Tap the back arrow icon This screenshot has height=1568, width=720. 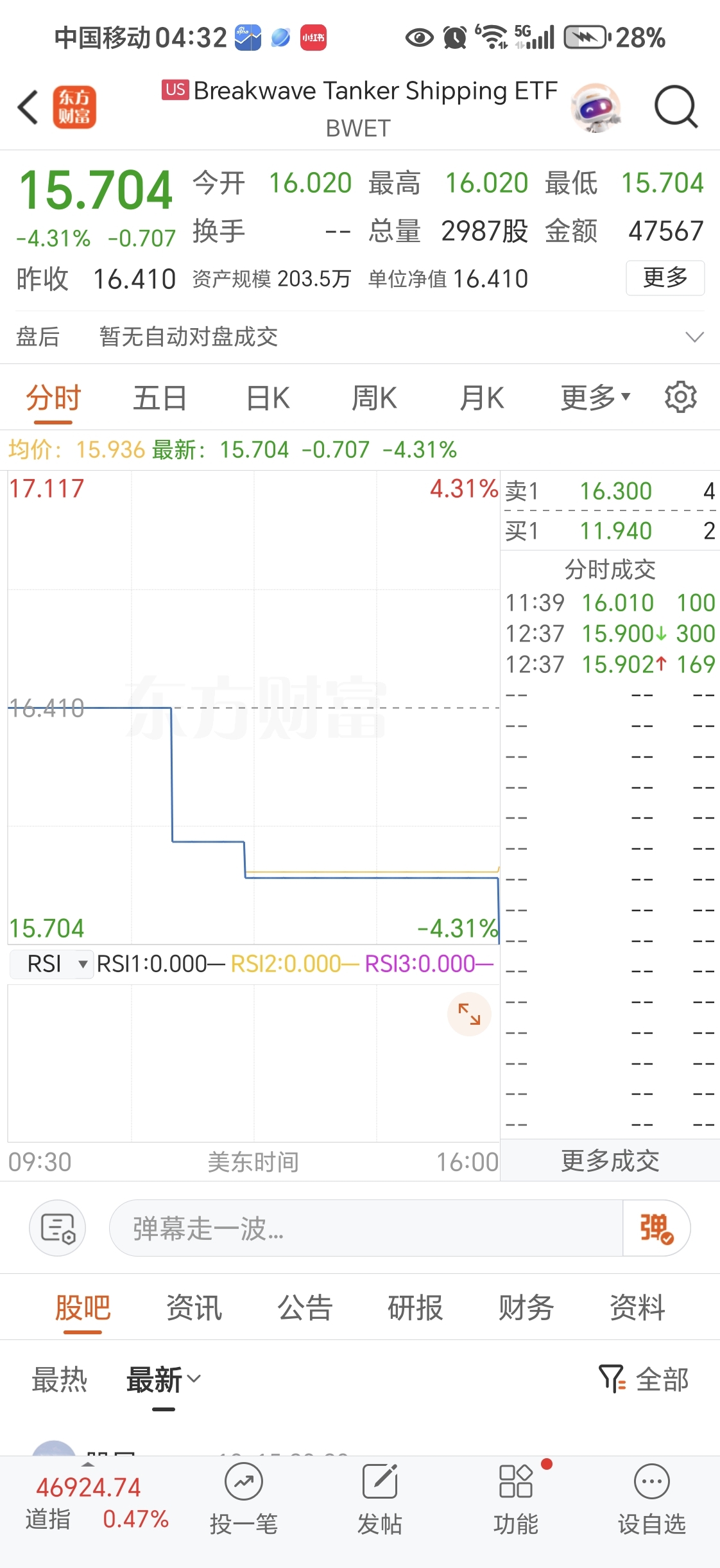[28, 107]
